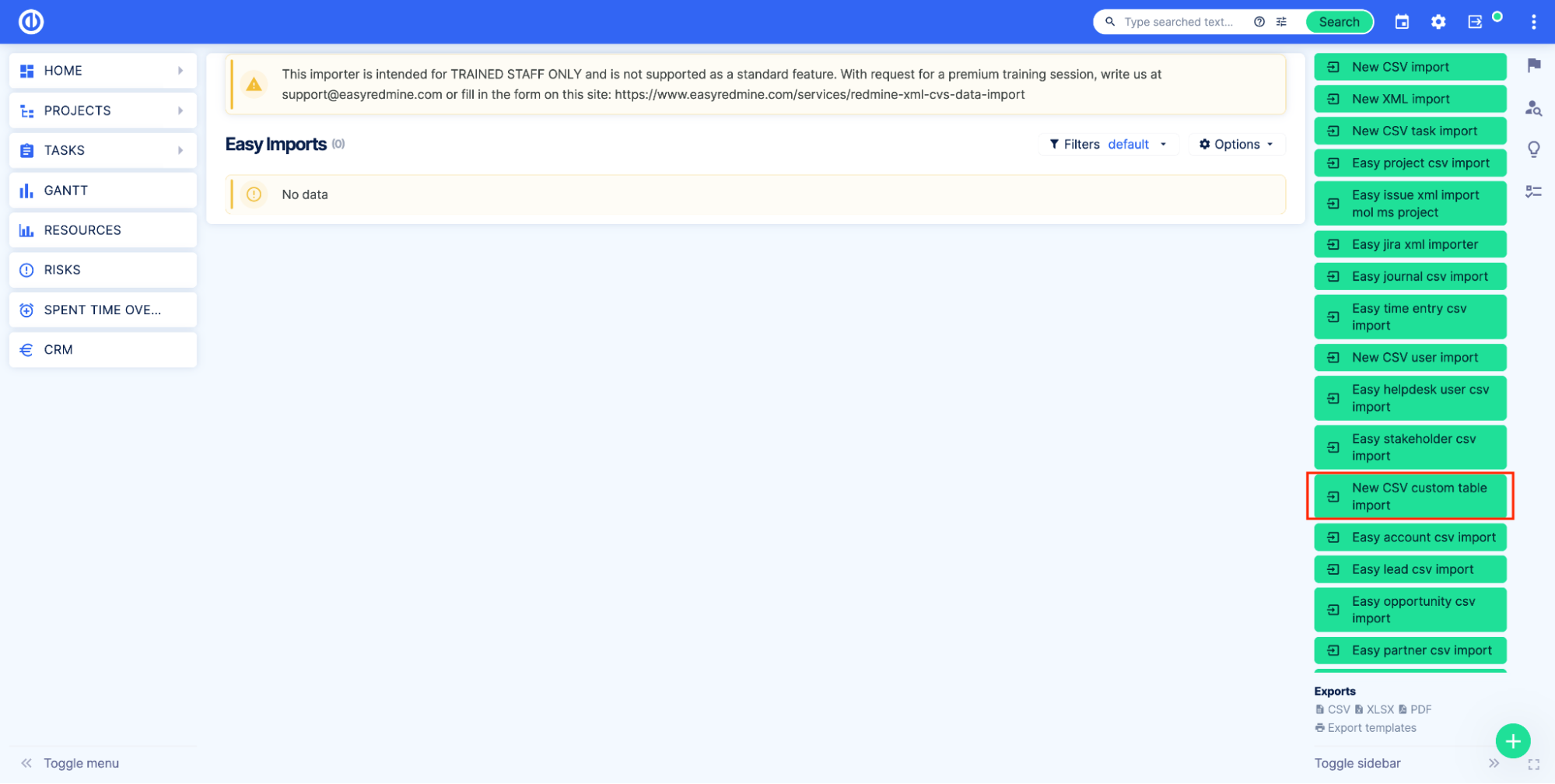Click the lightbulb icon in right rail

1533,149
